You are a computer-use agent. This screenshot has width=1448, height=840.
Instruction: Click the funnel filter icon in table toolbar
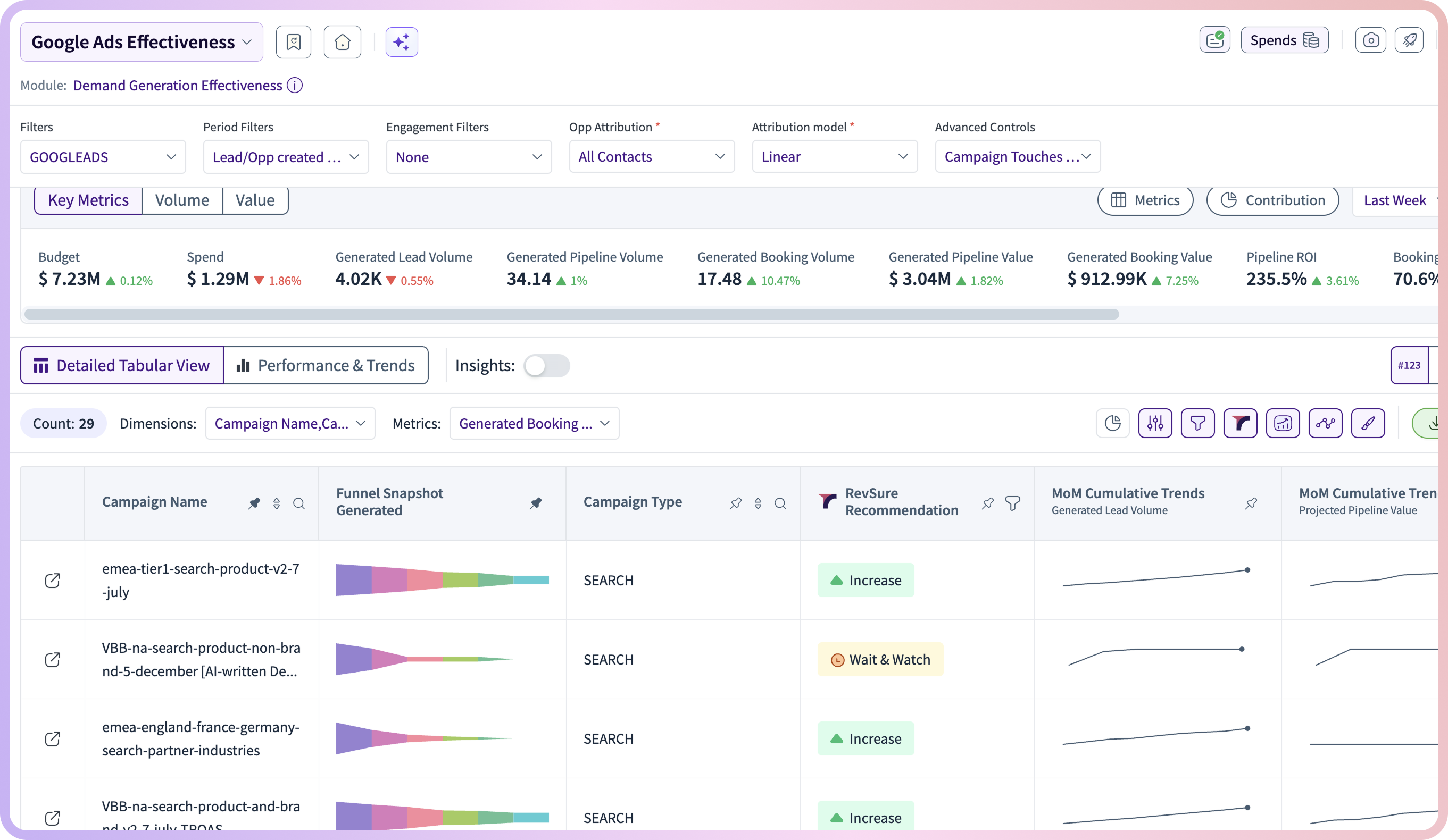click(x=1197, y=423)
